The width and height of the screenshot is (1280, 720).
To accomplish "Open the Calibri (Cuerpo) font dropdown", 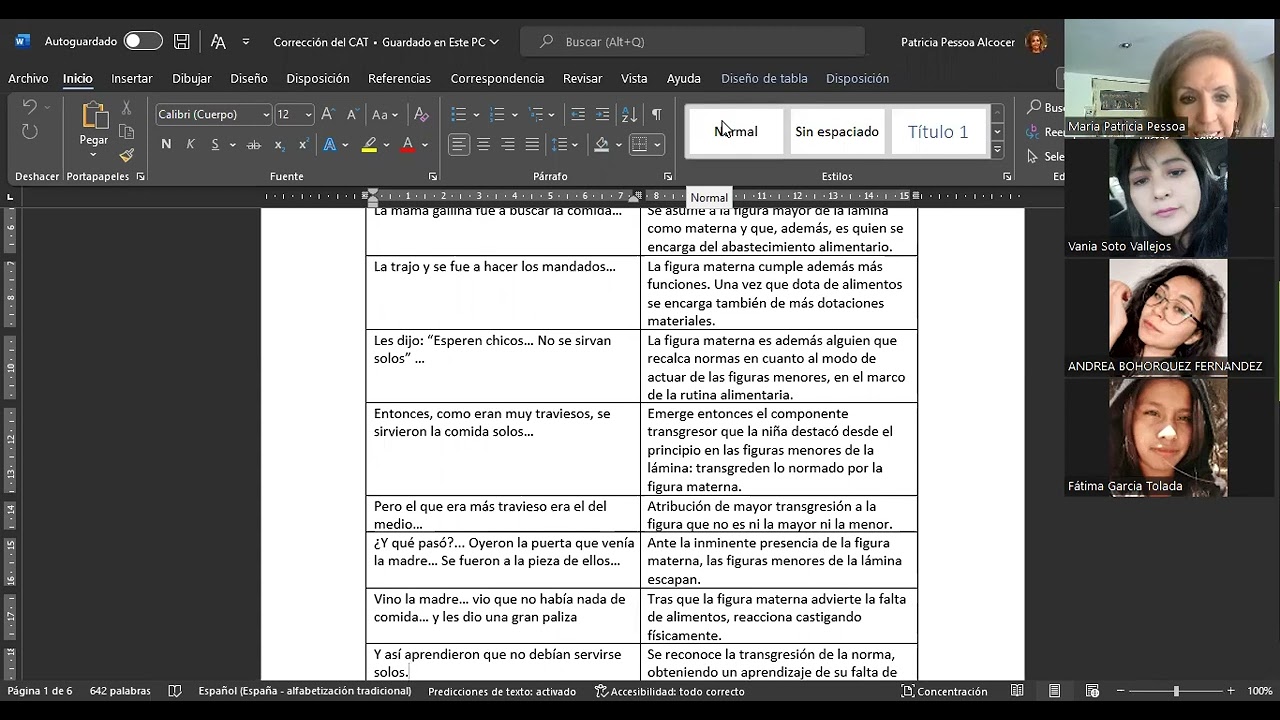I will point(266,115).
